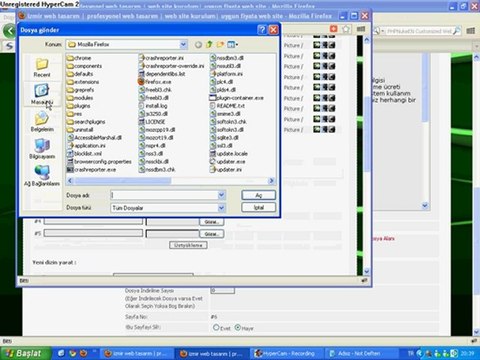The width and height of the screenshot is (480, 360).
Task: Go up one folder level
Action: [209, 44]
